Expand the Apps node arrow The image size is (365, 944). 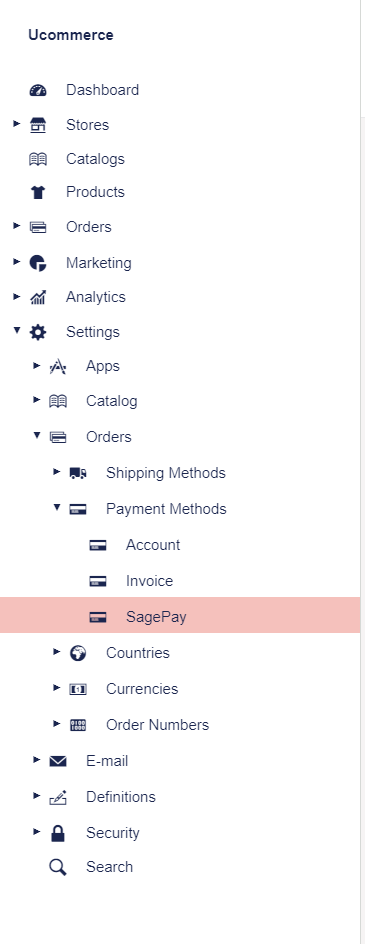[x=37, y=365]
